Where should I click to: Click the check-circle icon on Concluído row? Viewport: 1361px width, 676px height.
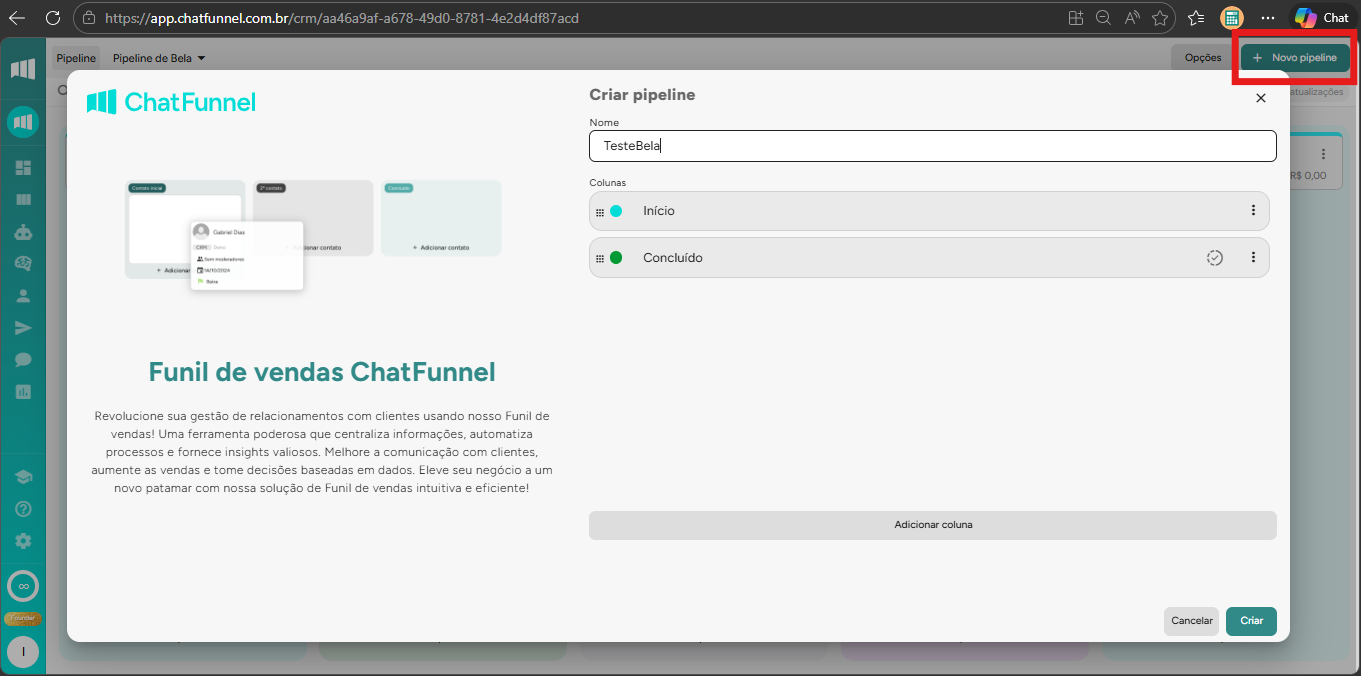(x=1215, y=258)
